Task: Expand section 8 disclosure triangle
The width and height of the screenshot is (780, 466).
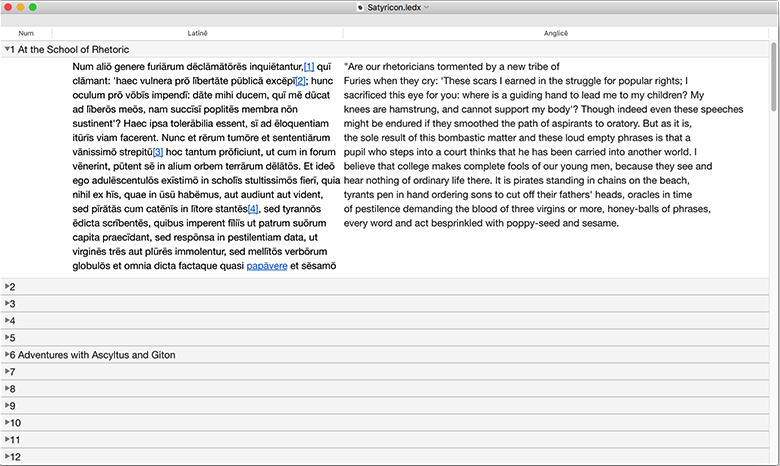Action: (7, 388)
